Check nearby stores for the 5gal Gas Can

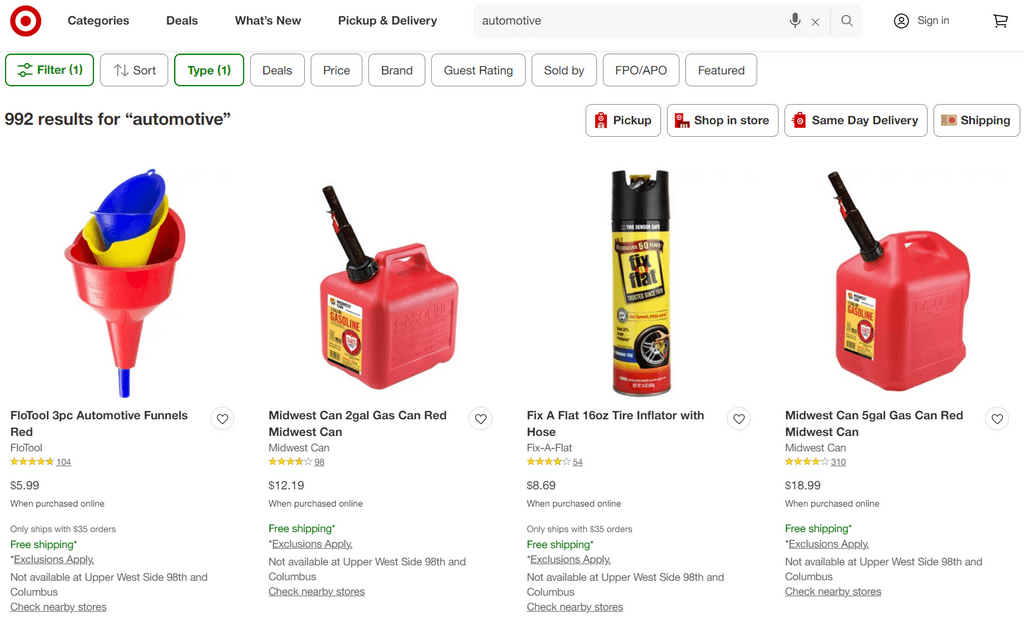(x=832, y=591)
